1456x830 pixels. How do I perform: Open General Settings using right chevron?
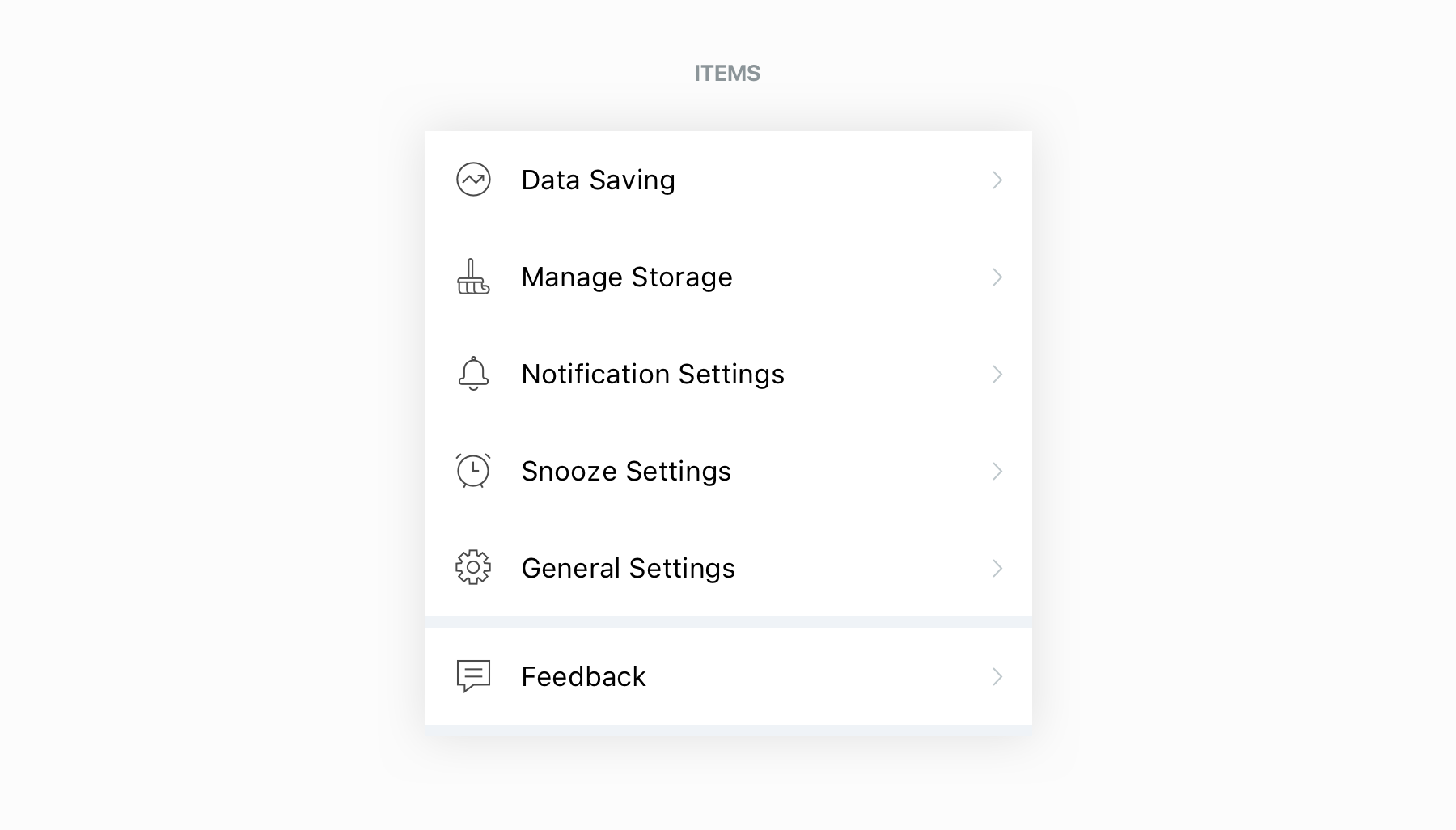[x=997, y=568]
